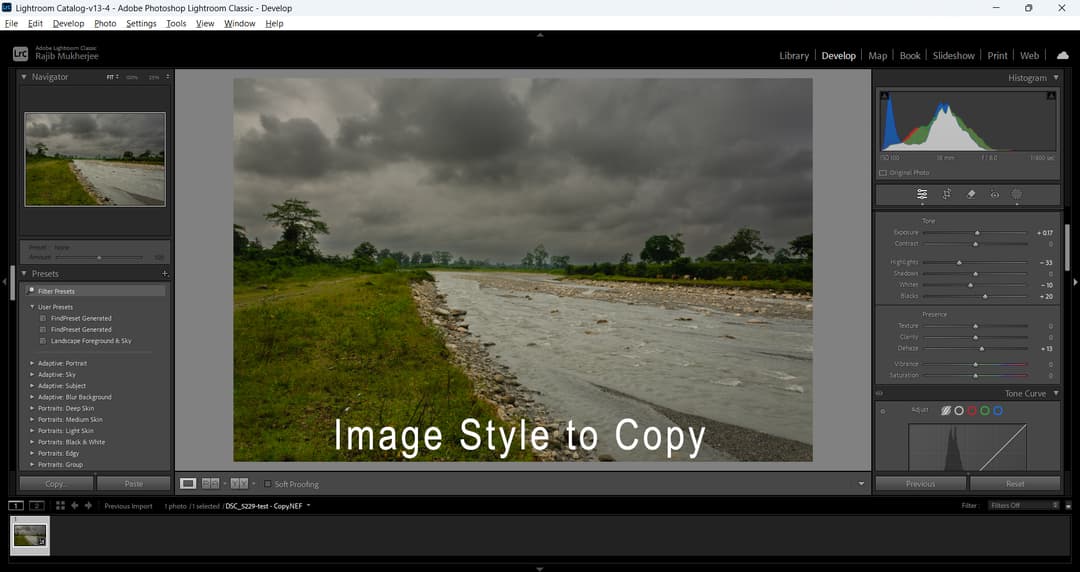This screenshot has width=1080, height=572.
Task: Open the grid view from filmstrip bar
Action: [60, 506]
